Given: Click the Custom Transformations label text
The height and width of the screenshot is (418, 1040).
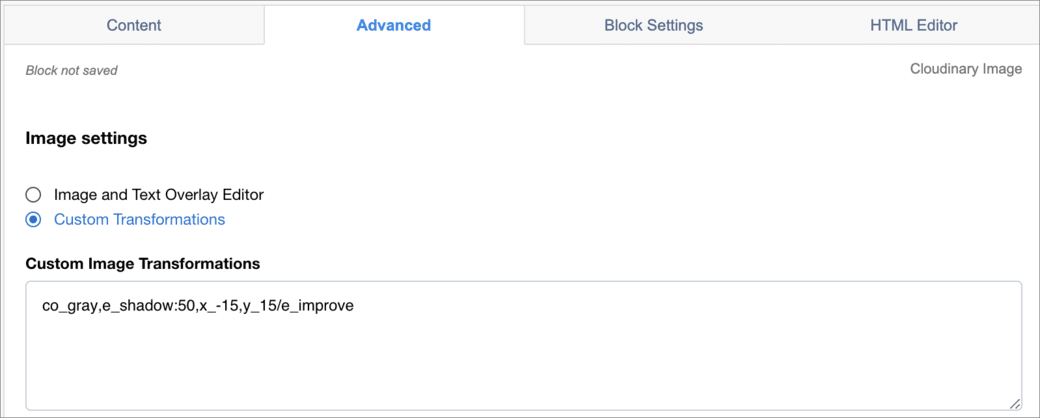Looking at the screenshot, I should tap(139, 219).
